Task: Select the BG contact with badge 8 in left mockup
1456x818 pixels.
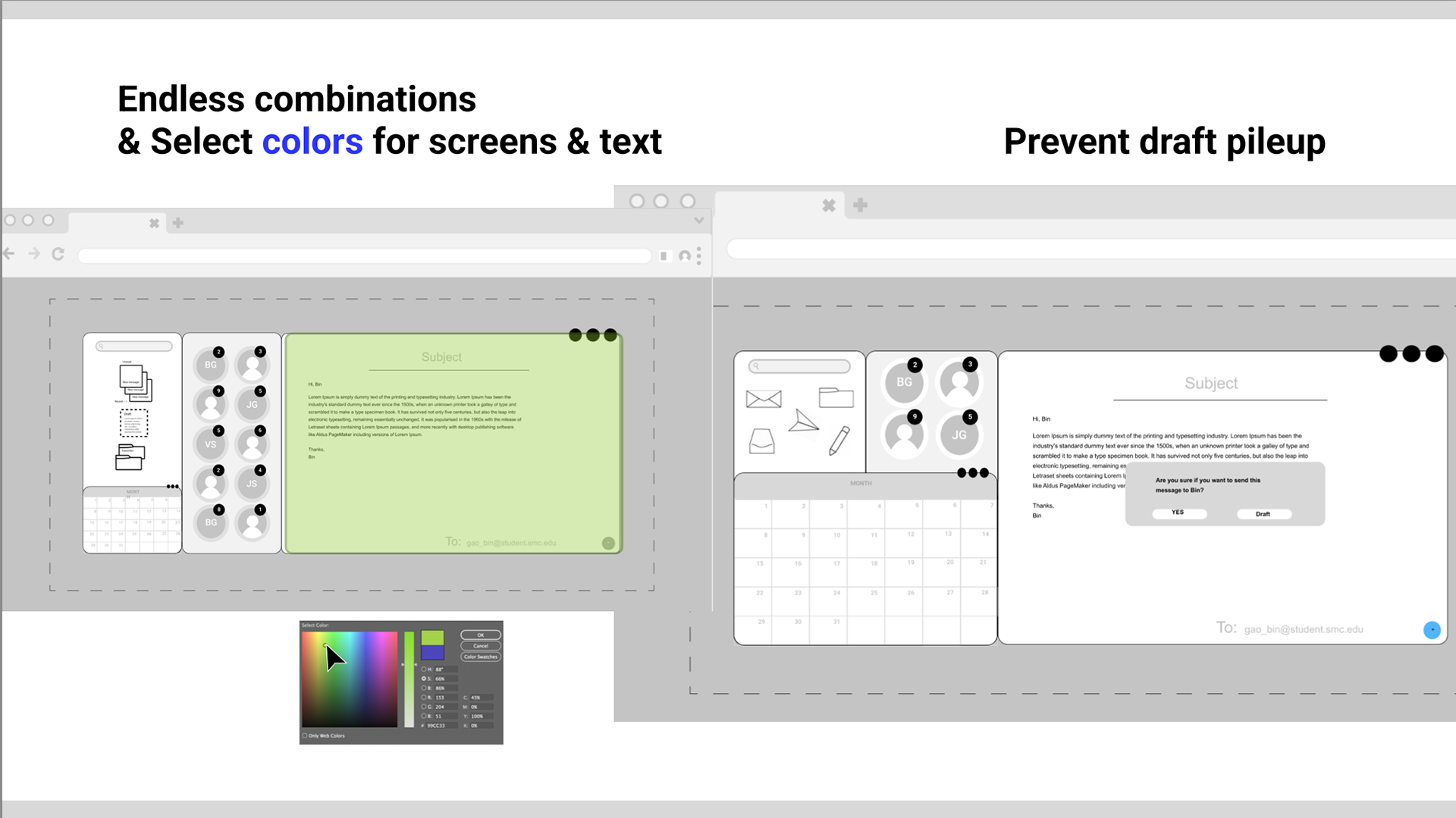Action: point(211,522)
